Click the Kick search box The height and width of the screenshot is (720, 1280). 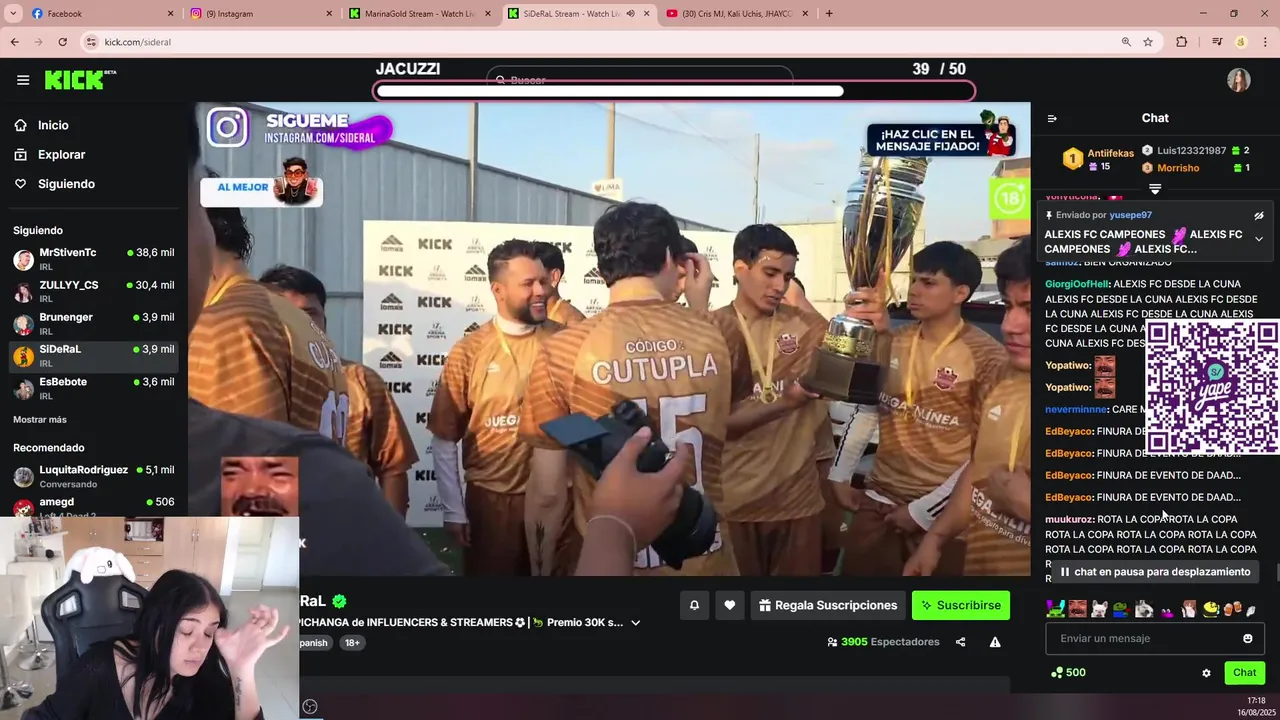pos(640,79)
